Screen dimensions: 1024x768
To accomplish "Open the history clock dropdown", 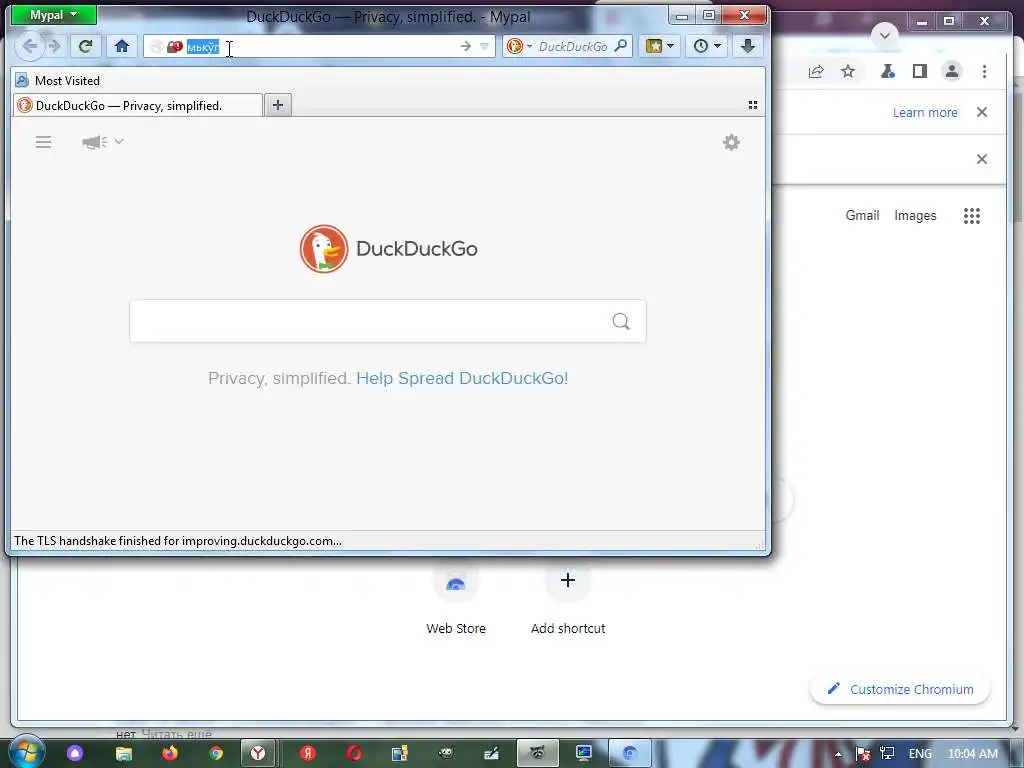I will (x=707, y=46).
